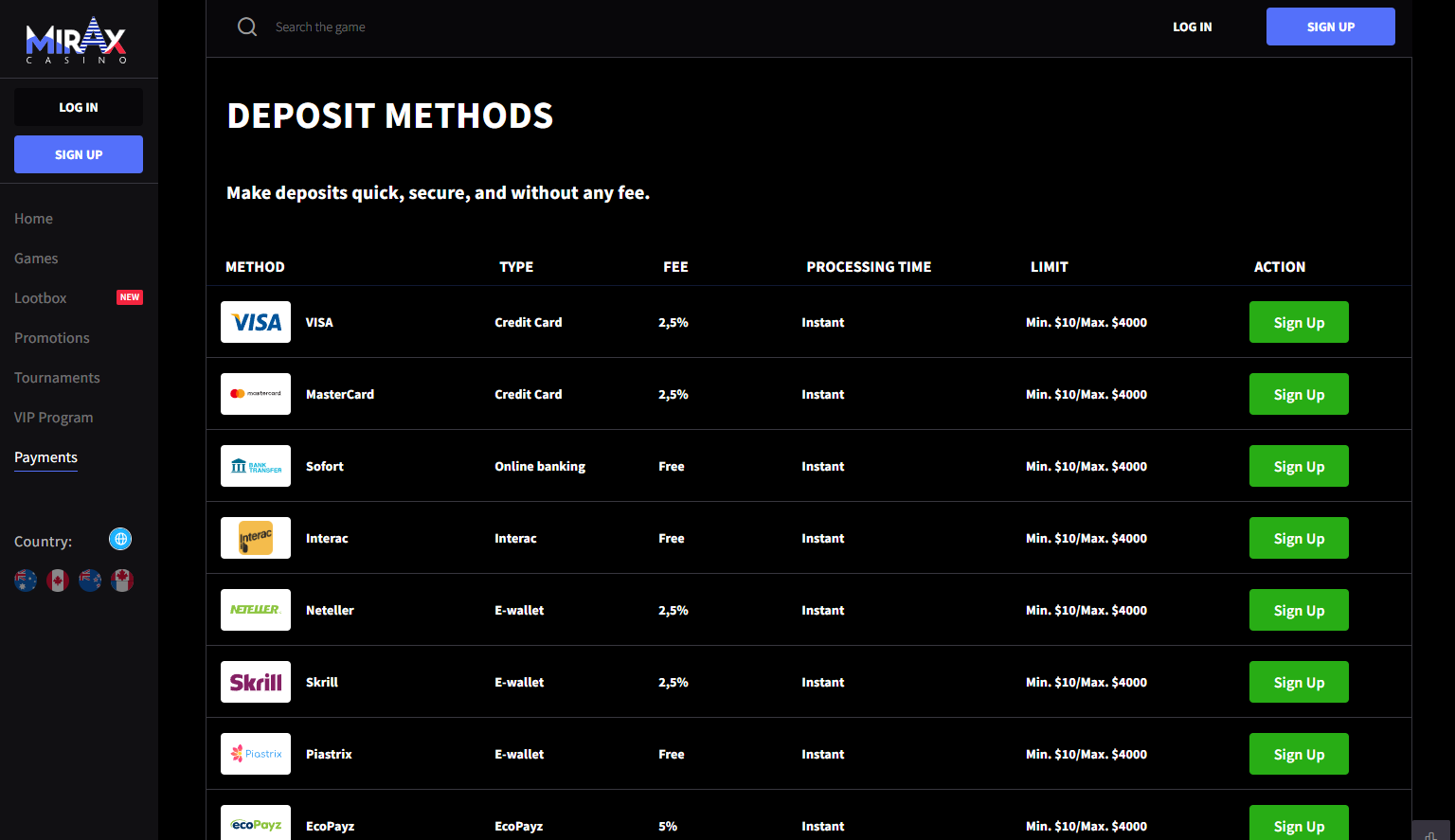
Task: Click LOG IN in the top bar
Action: 1192,27
